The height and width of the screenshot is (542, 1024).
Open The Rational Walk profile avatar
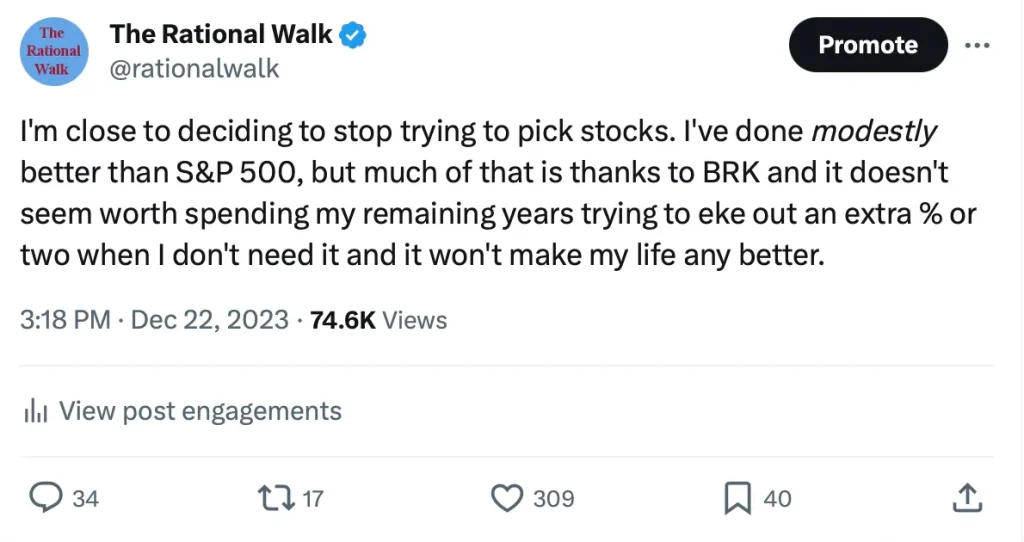52,51
